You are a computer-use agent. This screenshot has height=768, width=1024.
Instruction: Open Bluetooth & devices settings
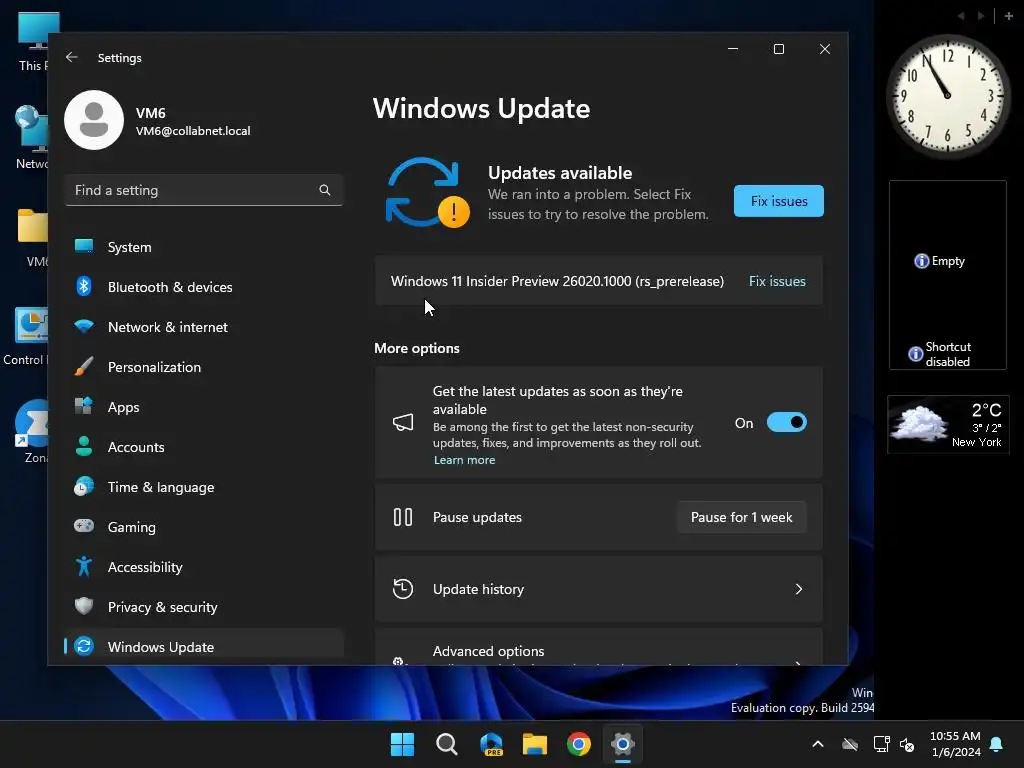(204, 287)
